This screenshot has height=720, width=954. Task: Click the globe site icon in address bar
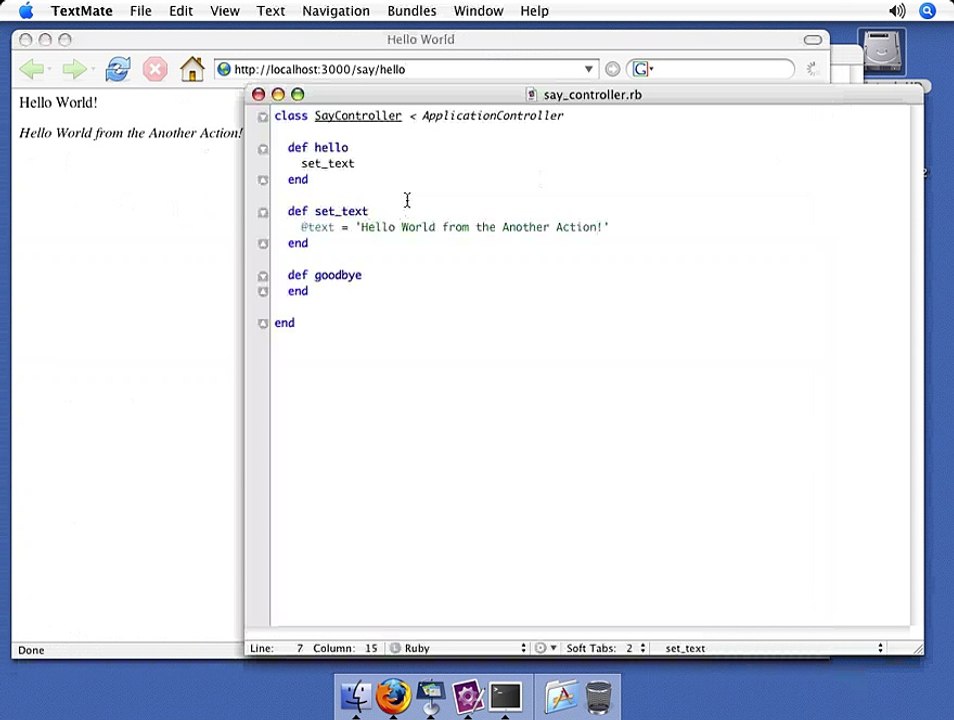pyautogui.click(x=224, y=69)
